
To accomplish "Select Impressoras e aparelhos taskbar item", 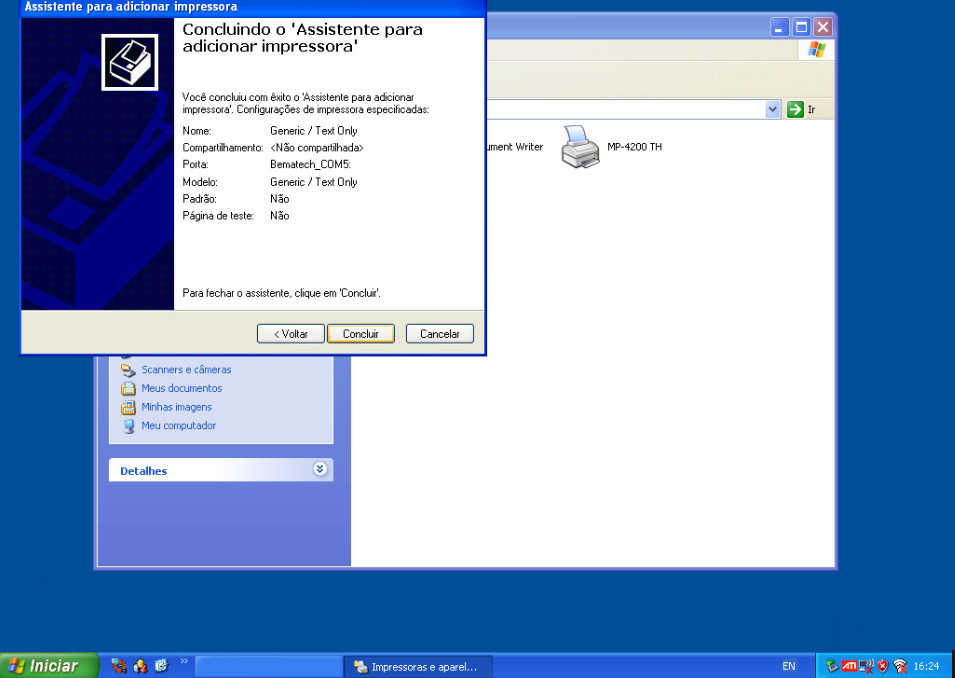I will [417, 666].
